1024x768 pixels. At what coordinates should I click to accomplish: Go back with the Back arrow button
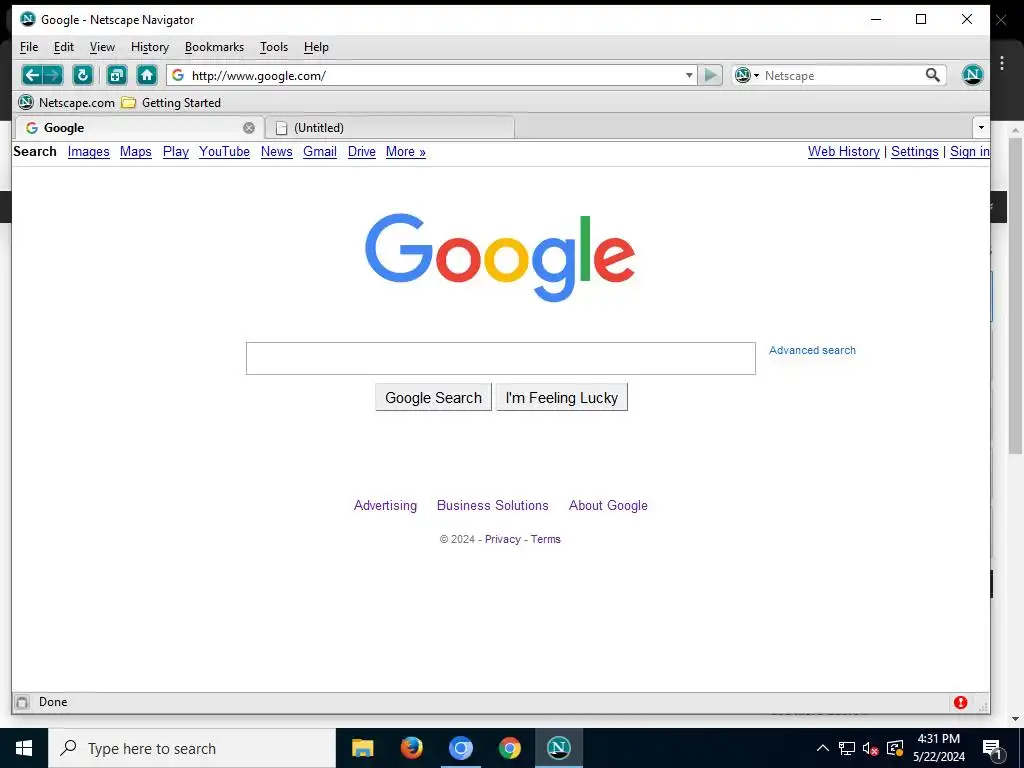tap(31, 75)
